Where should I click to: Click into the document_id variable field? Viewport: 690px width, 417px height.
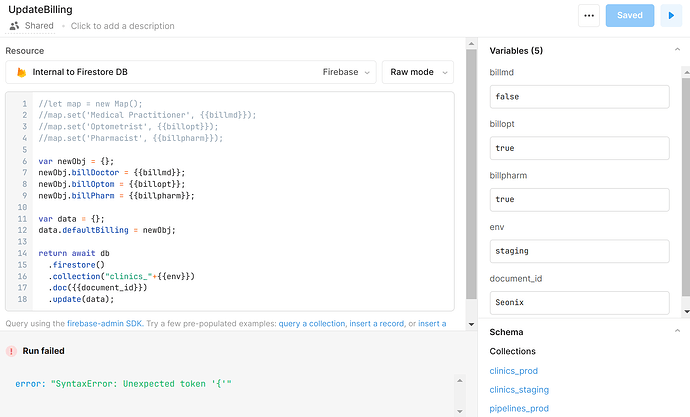[x=580, y=303]
